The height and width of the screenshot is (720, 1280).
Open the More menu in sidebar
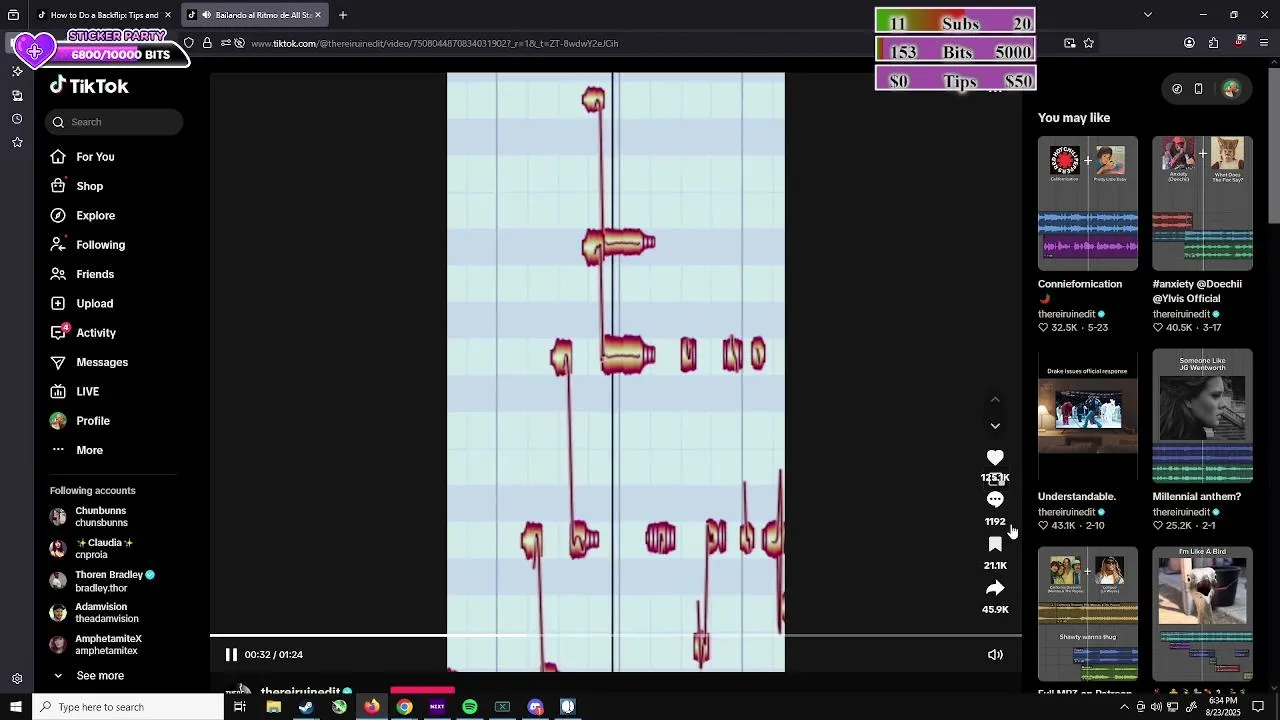coord(89,450)
